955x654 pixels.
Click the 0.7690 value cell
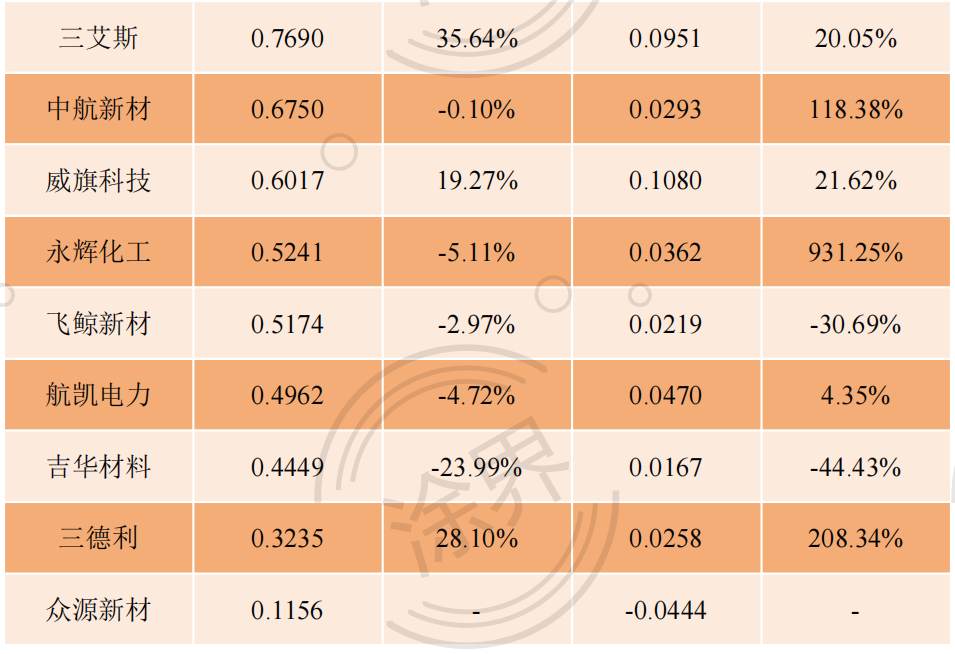[x=287, y=38]
